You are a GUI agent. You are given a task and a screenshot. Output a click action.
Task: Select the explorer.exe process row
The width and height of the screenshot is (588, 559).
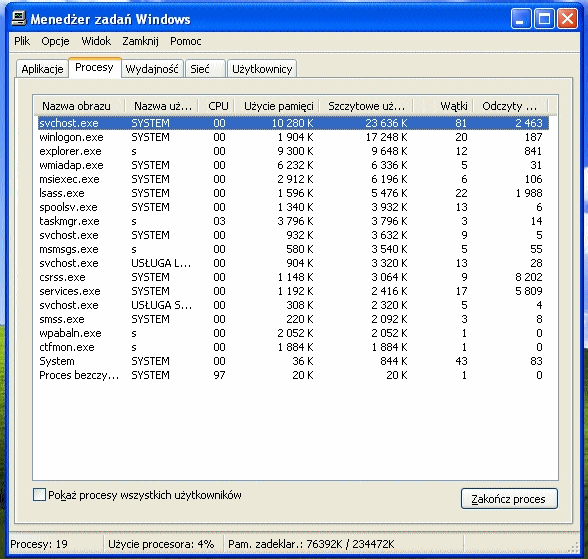(293, 151)
